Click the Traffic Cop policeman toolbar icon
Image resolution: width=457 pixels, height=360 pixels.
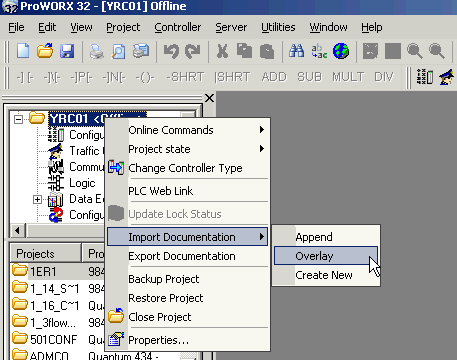447,77
